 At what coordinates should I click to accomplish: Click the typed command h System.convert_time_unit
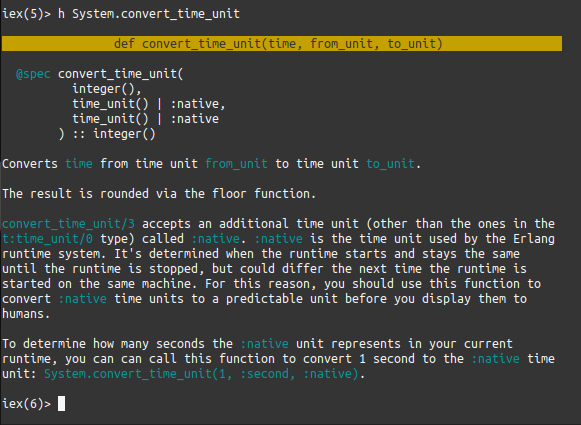tap(149, 14)
